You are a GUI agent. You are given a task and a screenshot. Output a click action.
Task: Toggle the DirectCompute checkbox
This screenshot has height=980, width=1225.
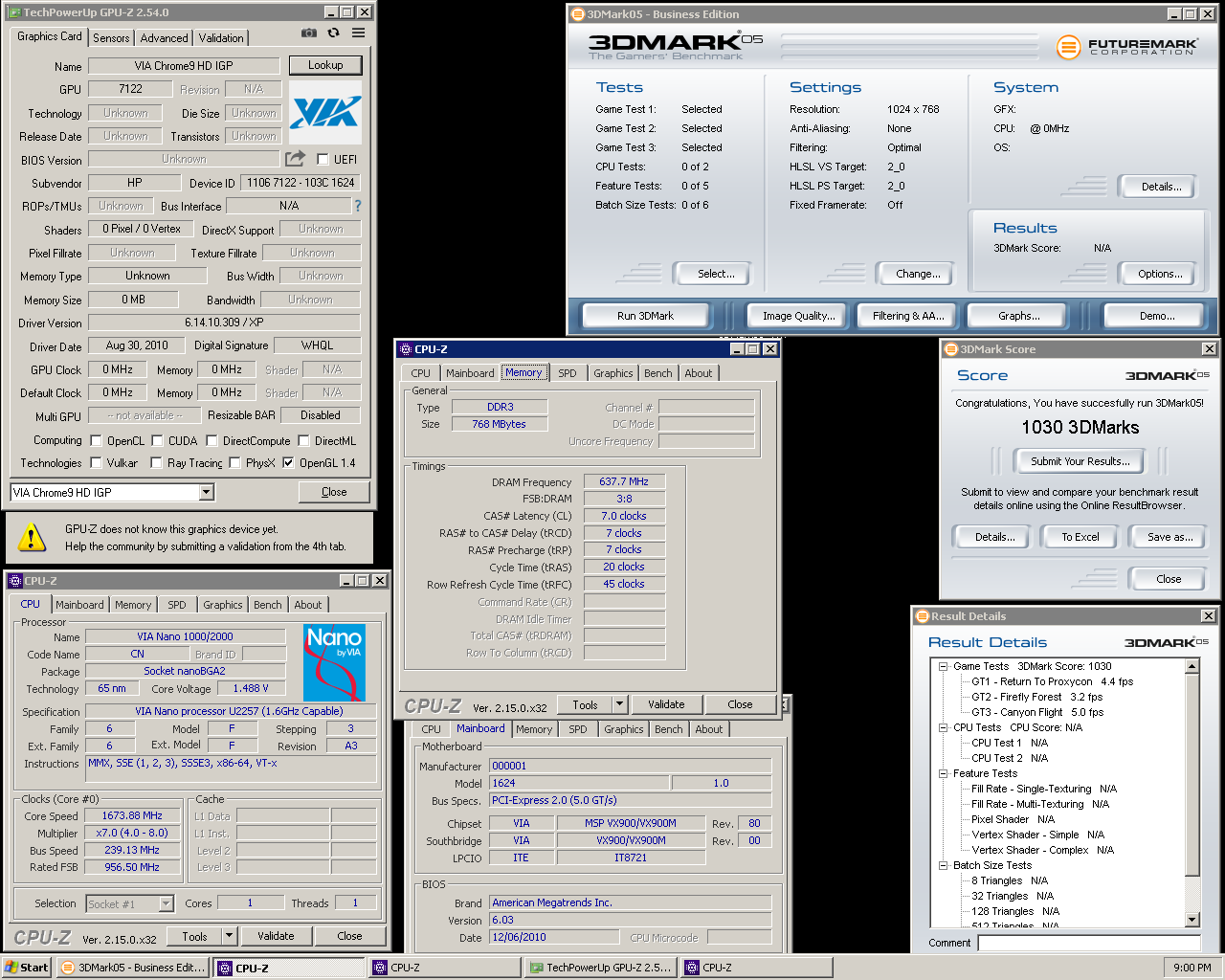point(212,441)
